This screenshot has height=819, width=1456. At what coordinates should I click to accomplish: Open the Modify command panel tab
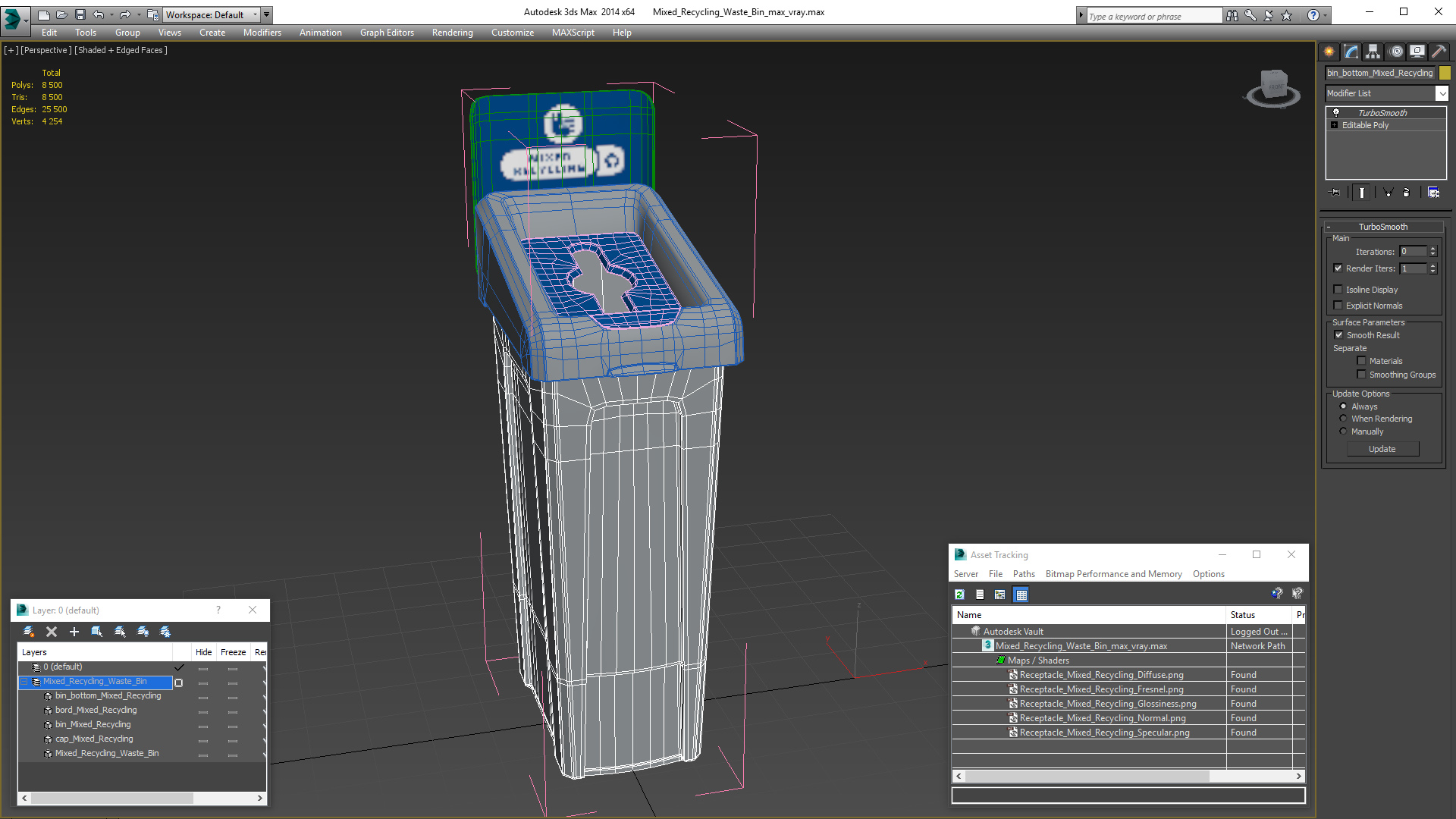click(x=1351, y=52)
